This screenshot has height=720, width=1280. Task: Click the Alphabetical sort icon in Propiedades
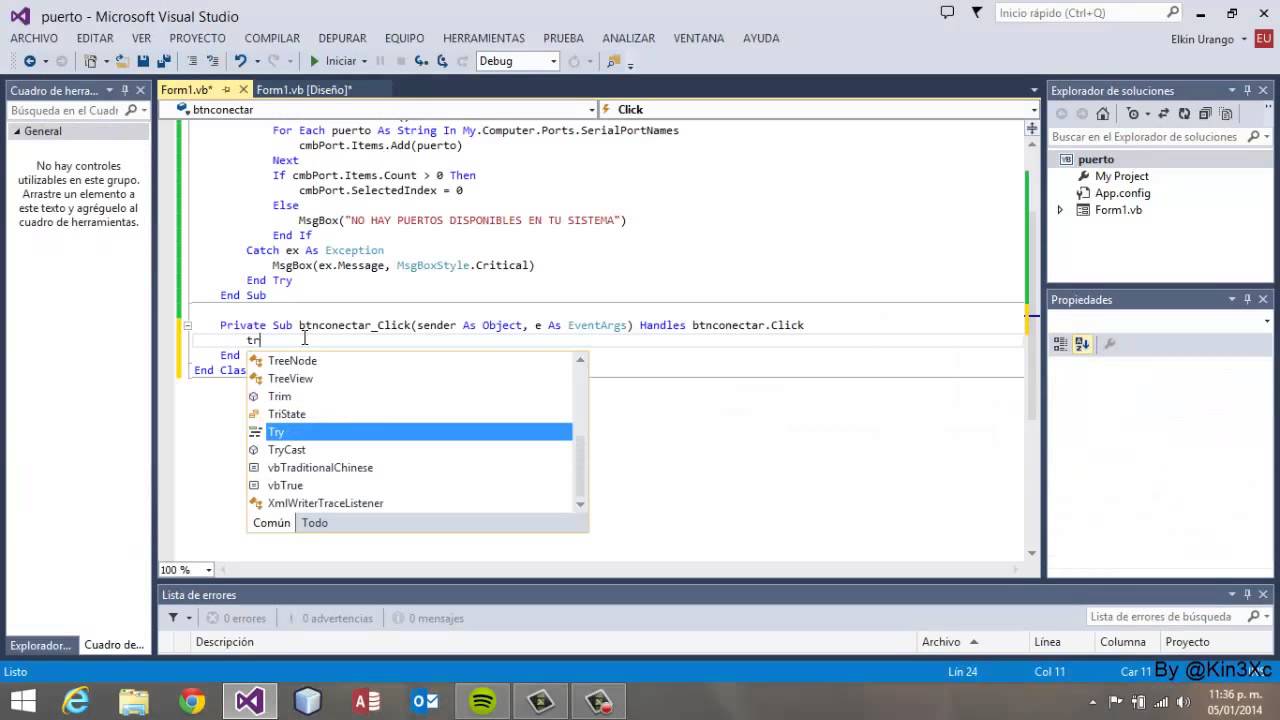tap(1082, 344)
